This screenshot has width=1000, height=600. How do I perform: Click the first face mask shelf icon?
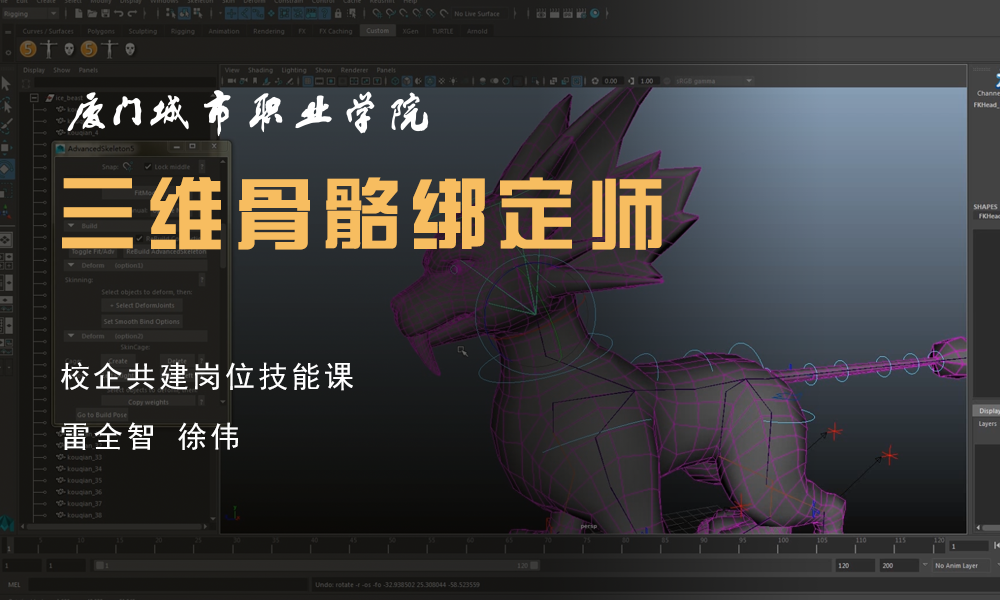[69, 48]
